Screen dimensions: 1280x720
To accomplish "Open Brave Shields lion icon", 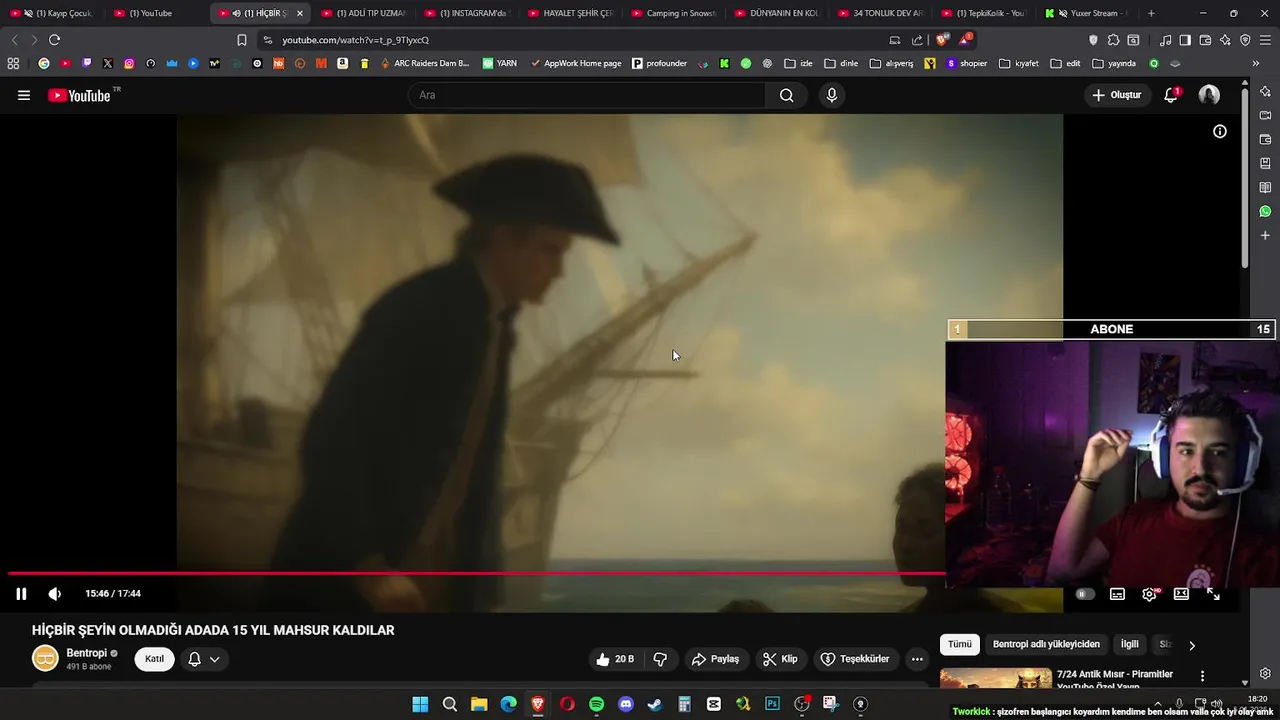I will 942,40.
